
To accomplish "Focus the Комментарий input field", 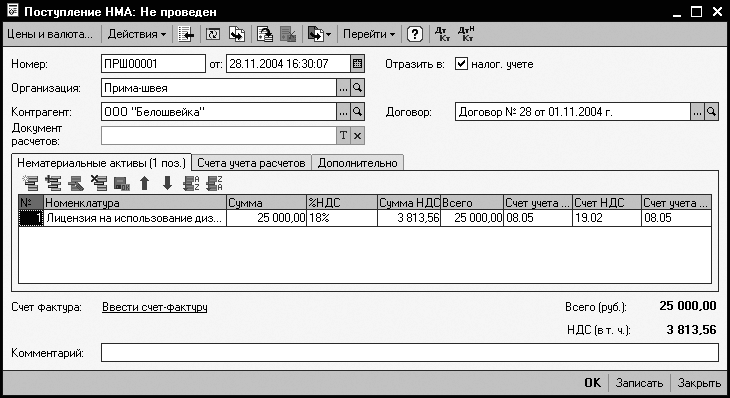I will 410,352.
